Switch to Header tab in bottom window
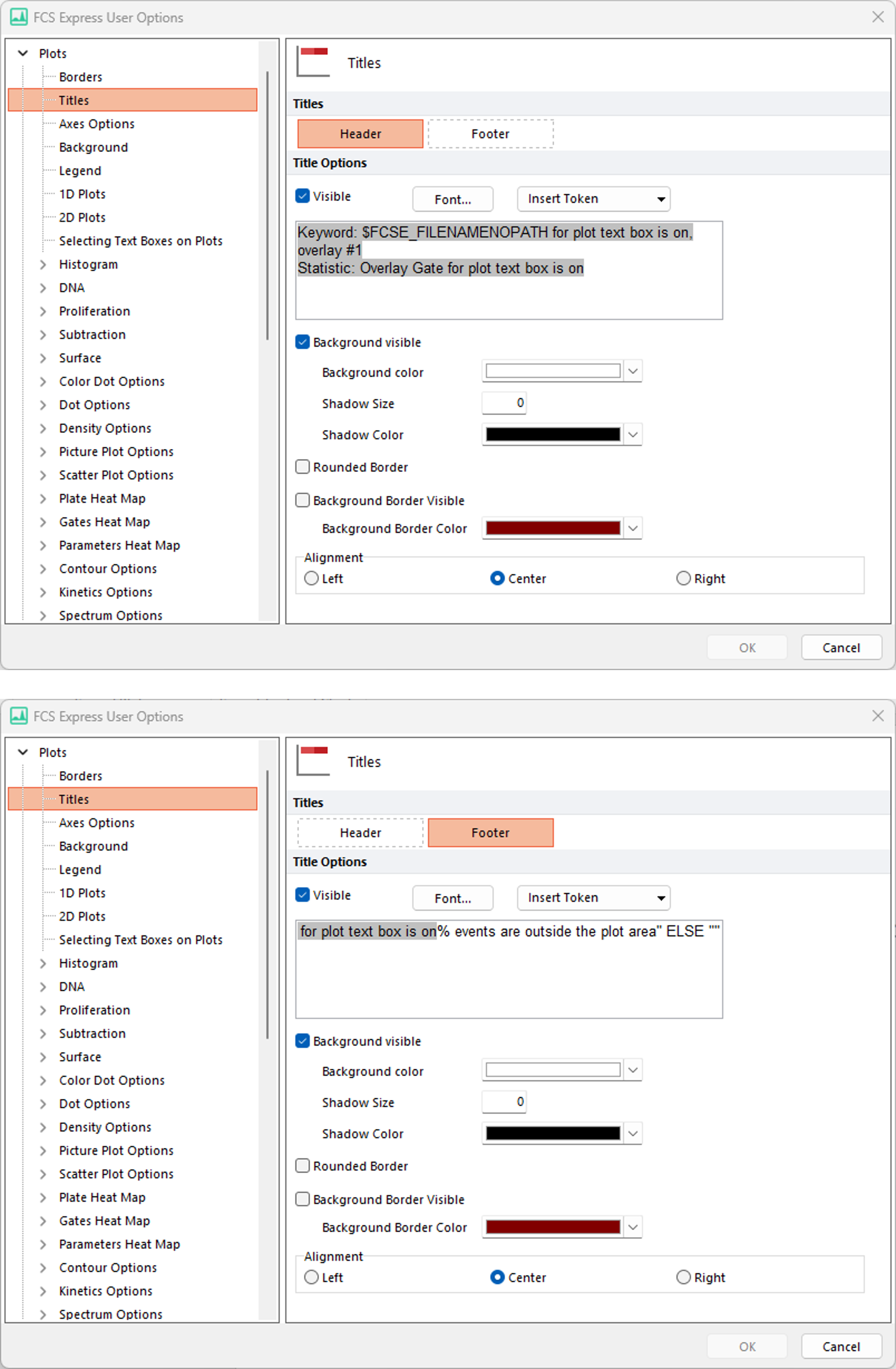The image size is (896, 1369). coord(361,833)
